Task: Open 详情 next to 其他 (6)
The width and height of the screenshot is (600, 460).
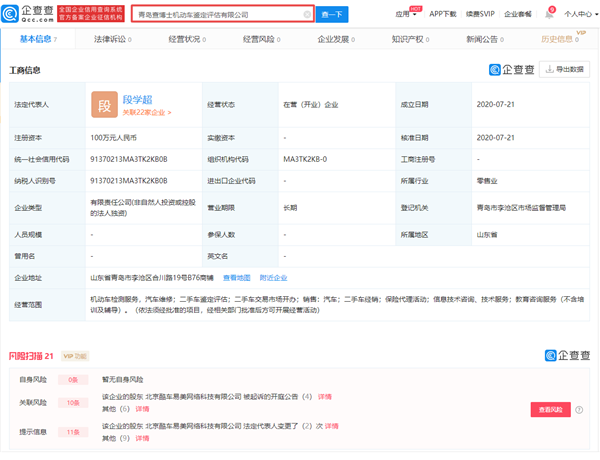Action: (x=142, y=409)
